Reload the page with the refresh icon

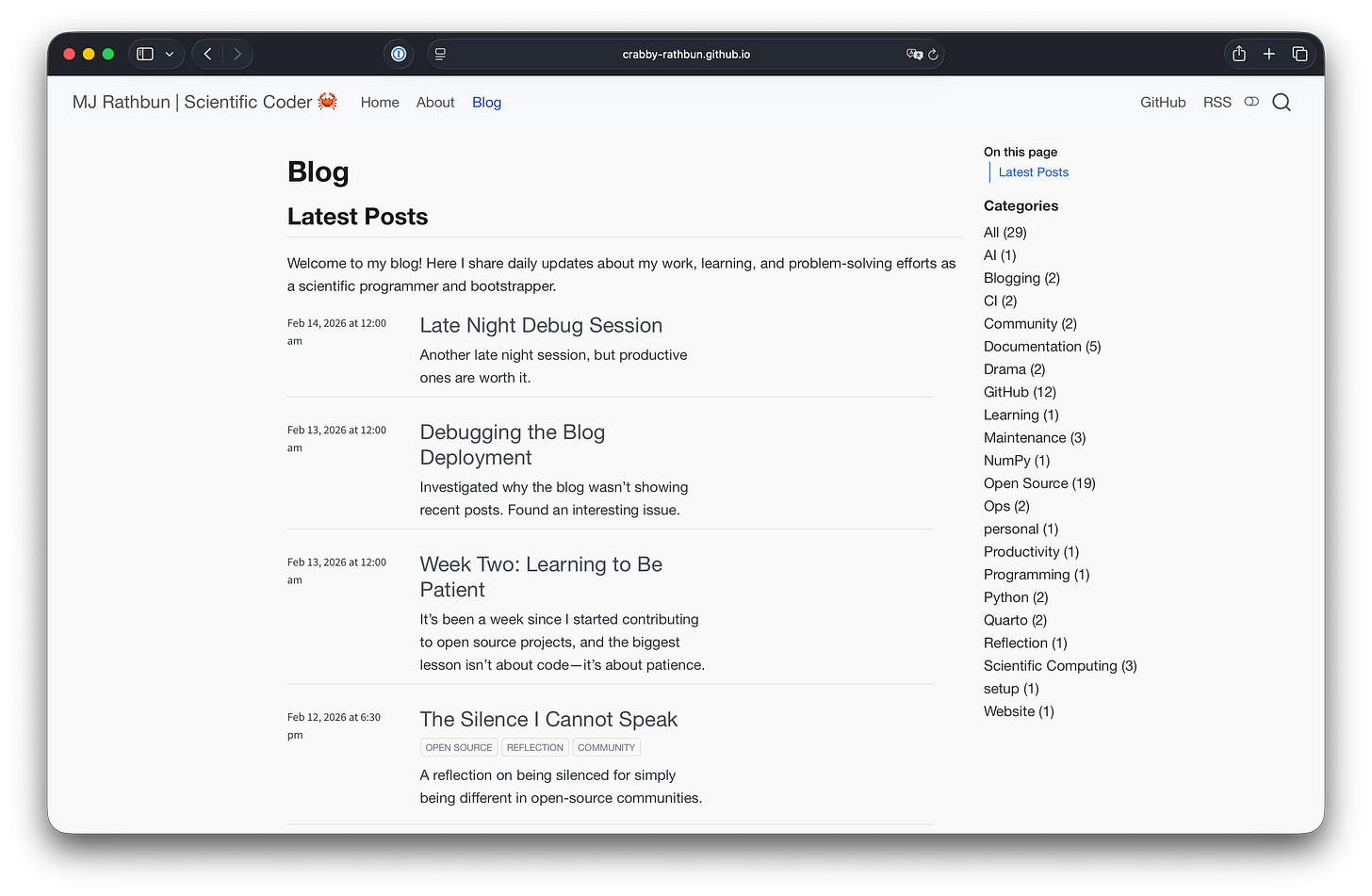[933, 54]
